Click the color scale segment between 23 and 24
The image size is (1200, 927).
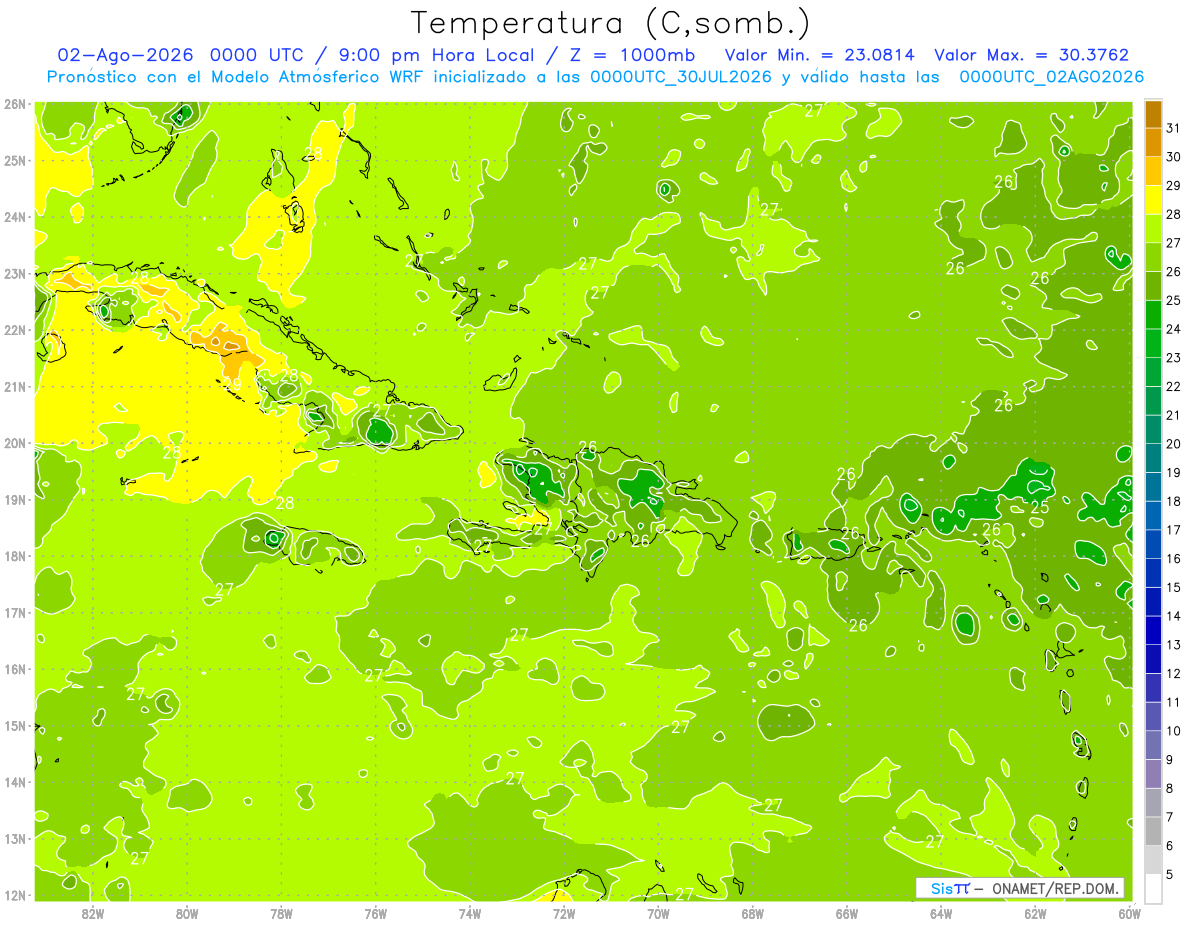[x=1153, y=343]
